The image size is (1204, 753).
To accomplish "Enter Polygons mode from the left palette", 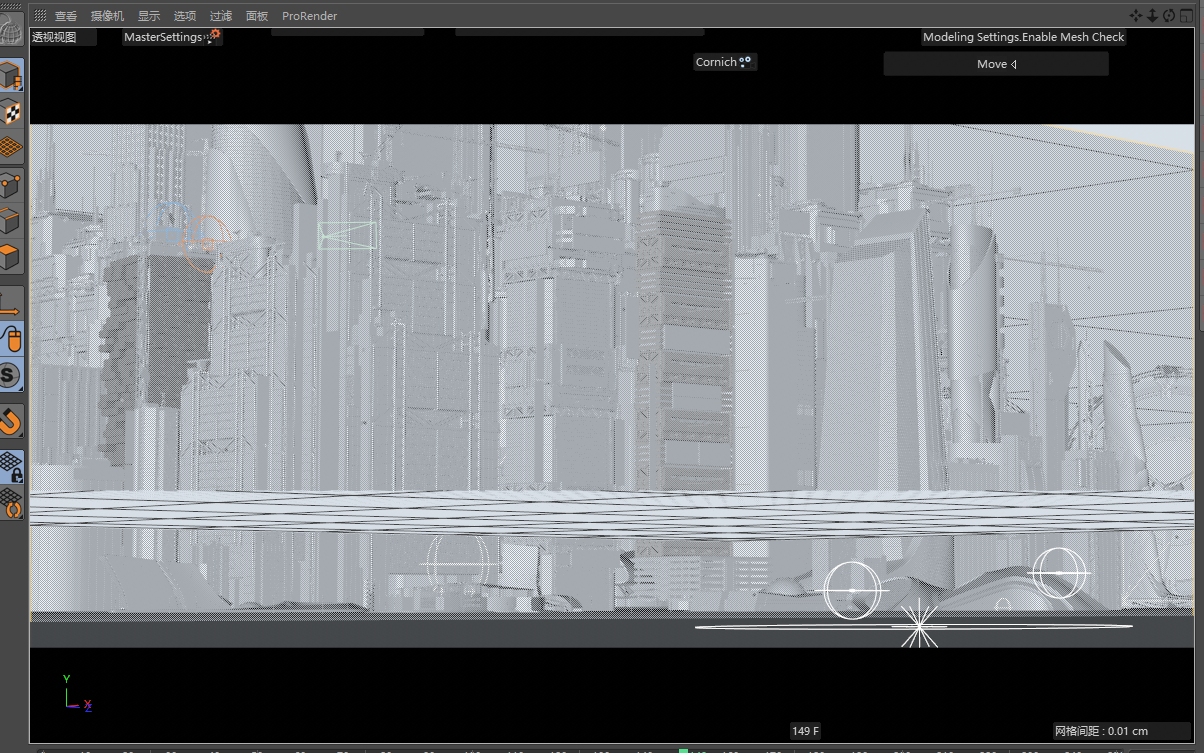I will coord(11,257).
